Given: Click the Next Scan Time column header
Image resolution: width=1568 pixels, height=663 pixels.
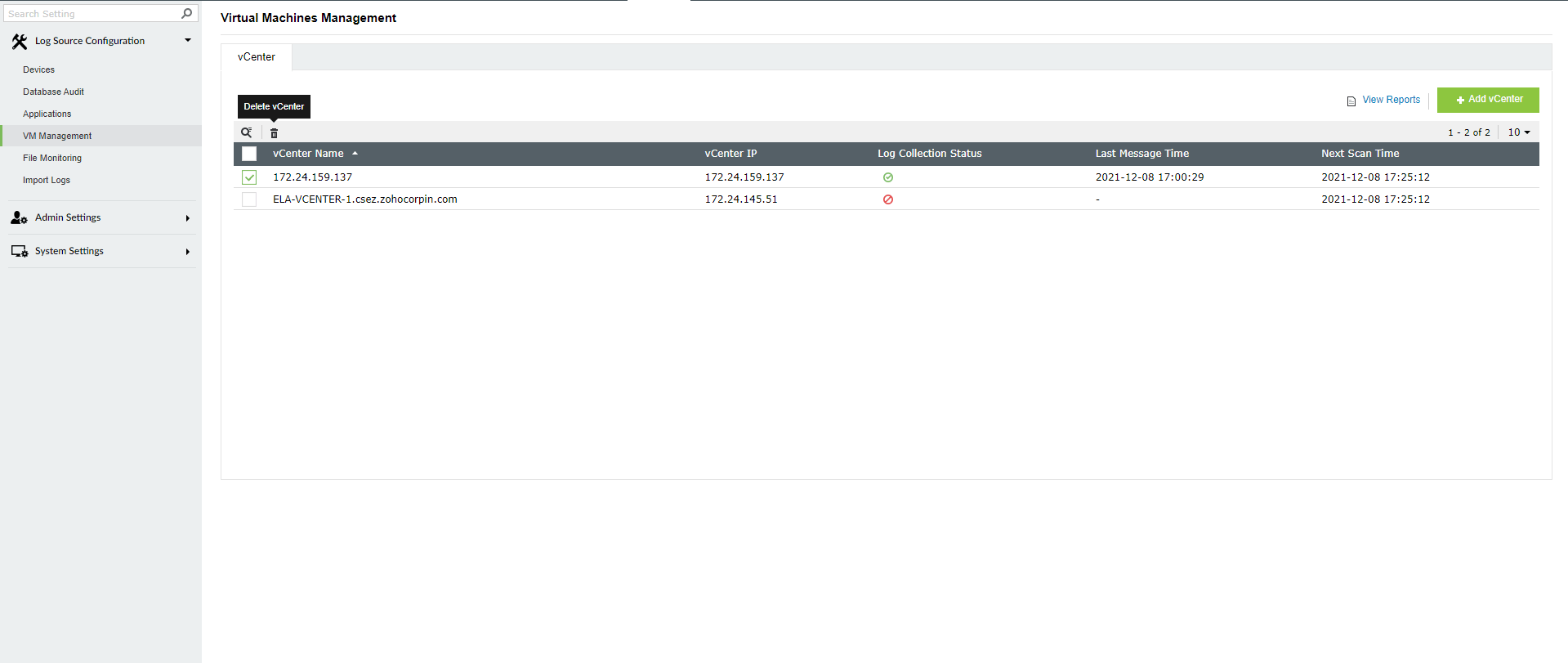Looking at the screenshot, I should [1360, 154].
